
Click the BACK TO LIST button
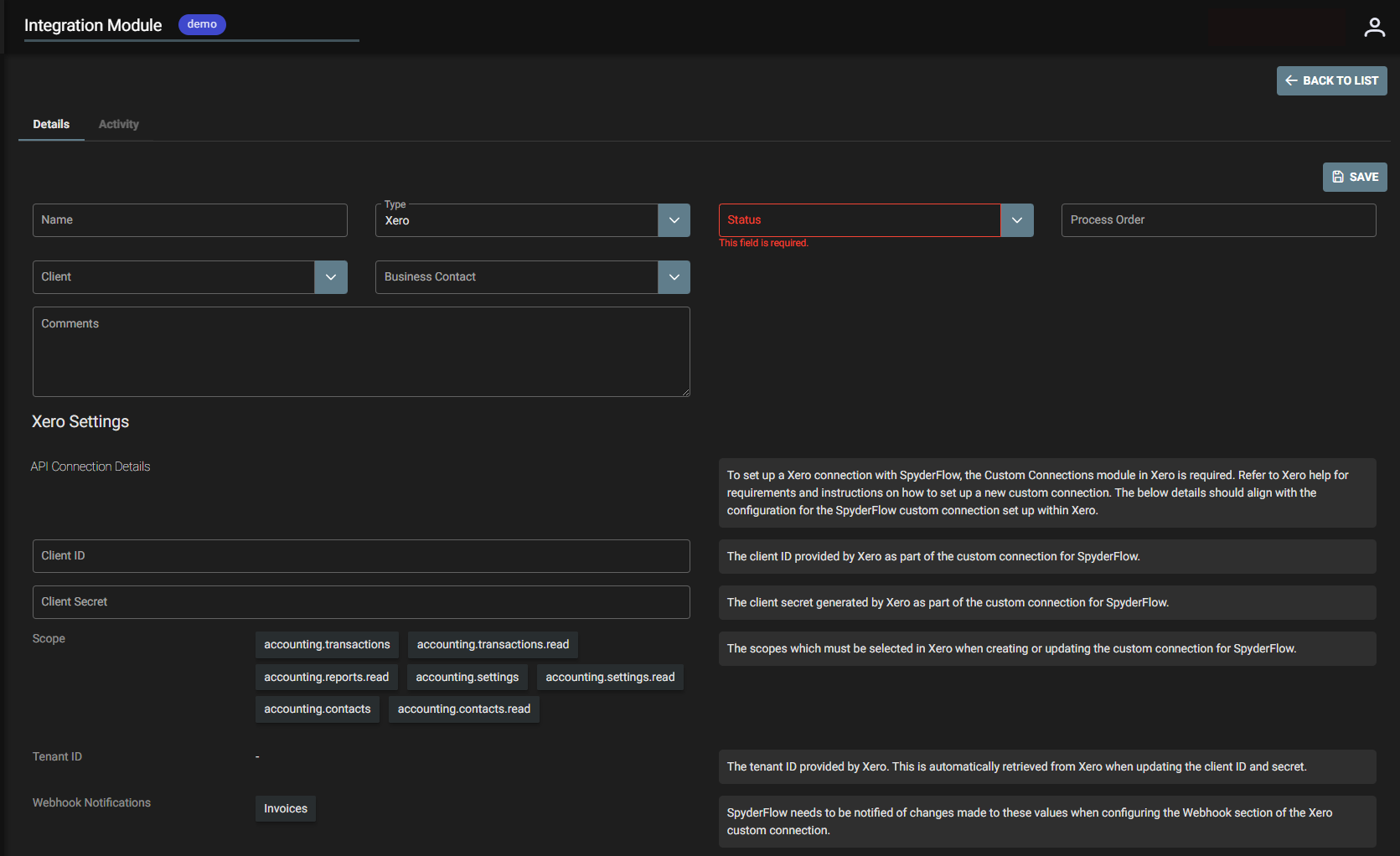tap(1331, 80)
